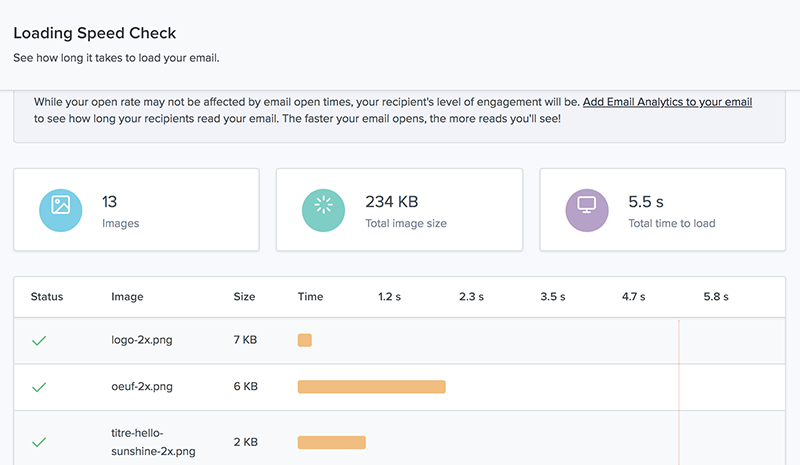Click the green checkmark for oeuf-2x.png
This screenshot has height=465, width=800.
tap(39, 386)
